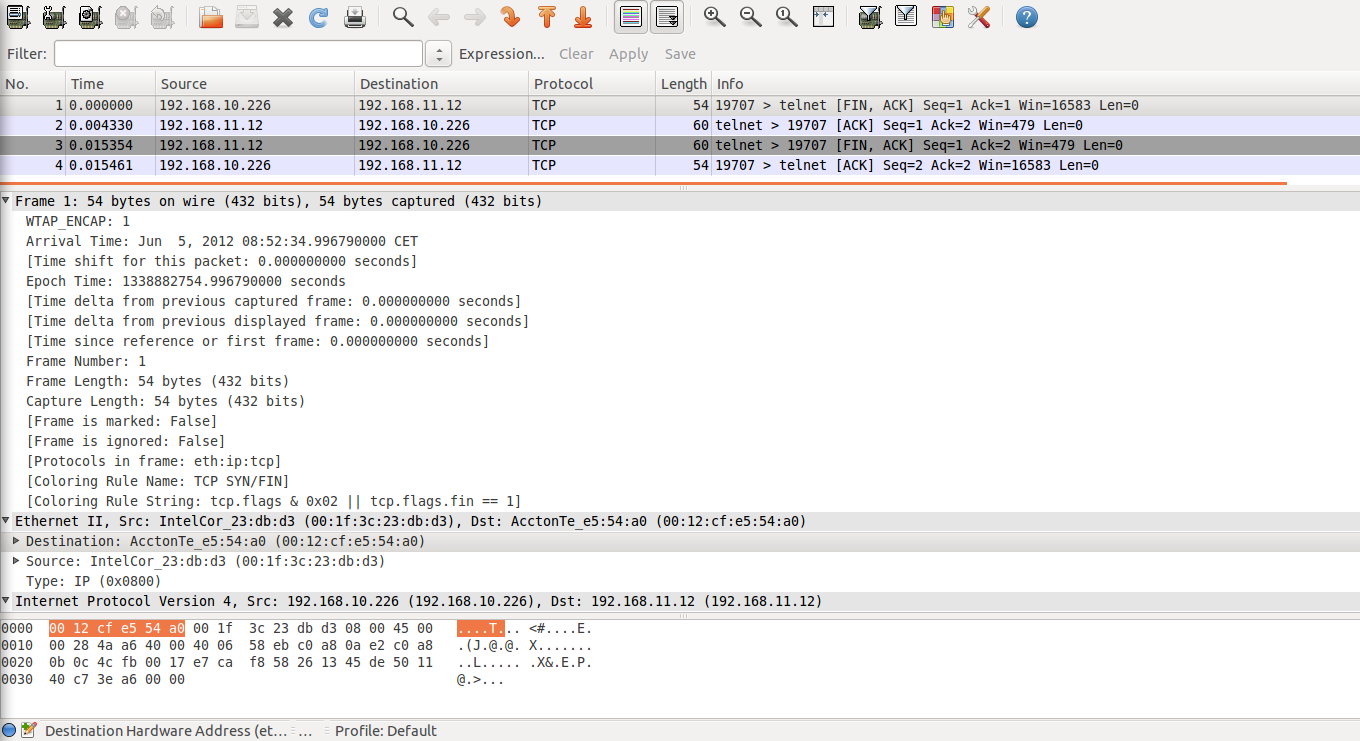Print packets printer icon
This screenshot has height=741, width=1360.
(355, 17)
